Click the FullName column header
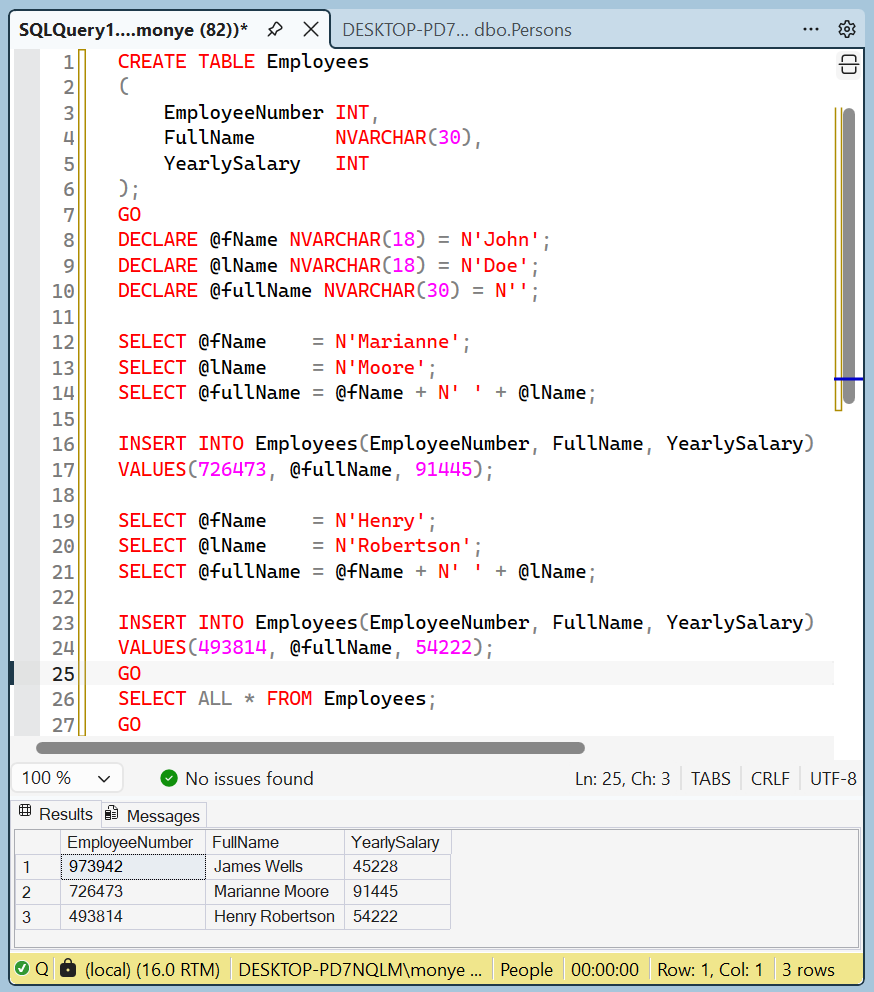Screen dimensions: 874x992 click(x=275, y=842)
